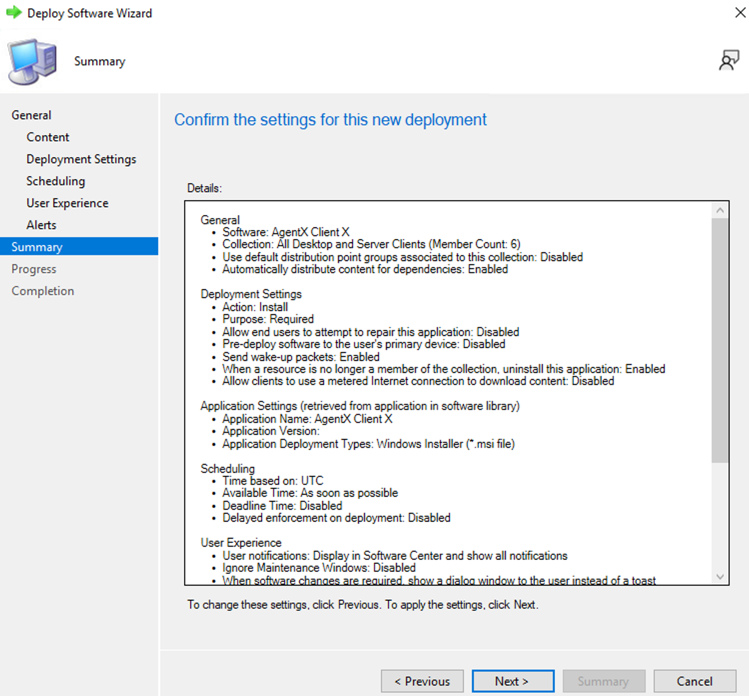Click 'Delayed enforcement on deployment' line
The height and width of the screenshot is (696, 749).
pyautogui.click(x=336, y=518)
